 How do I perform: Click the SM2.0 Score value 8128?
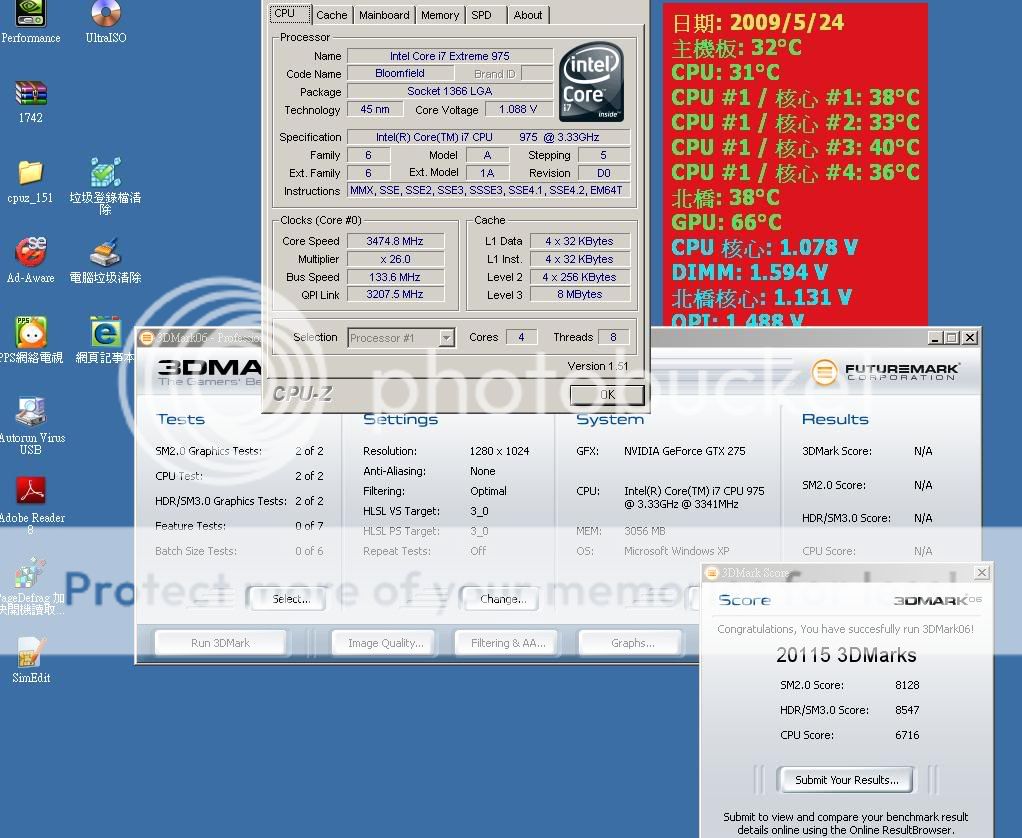[x=907, y=685]
